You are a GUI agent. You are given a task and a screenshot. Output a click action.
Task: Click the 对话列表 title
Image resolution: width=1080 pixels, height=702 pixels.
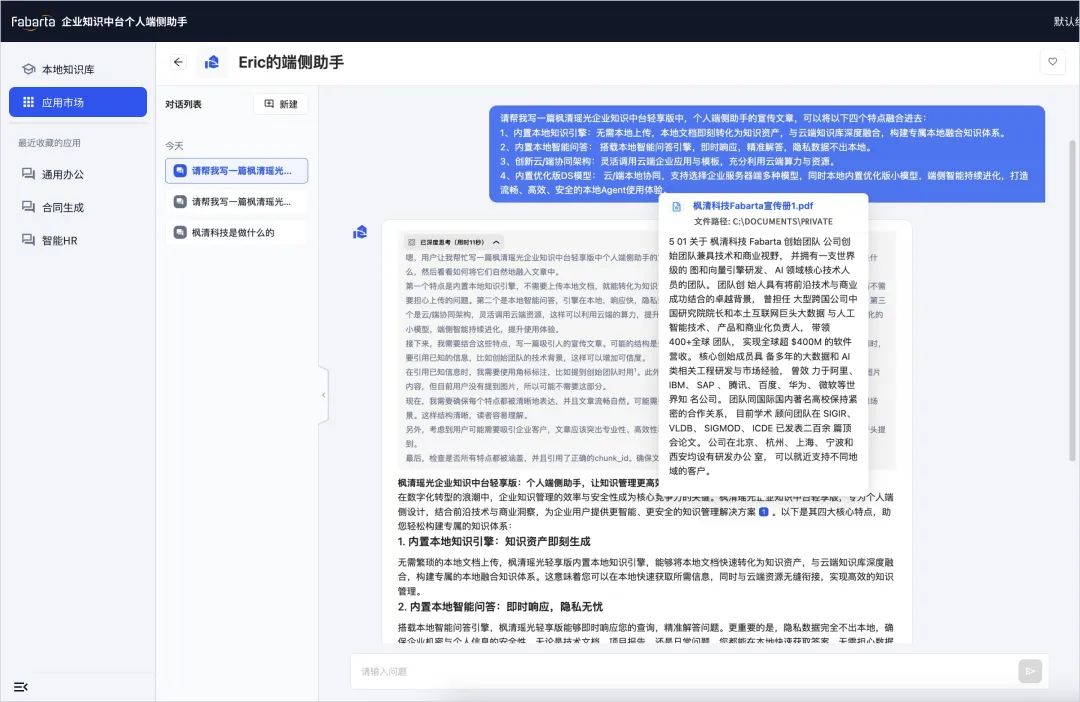(183, 104)
